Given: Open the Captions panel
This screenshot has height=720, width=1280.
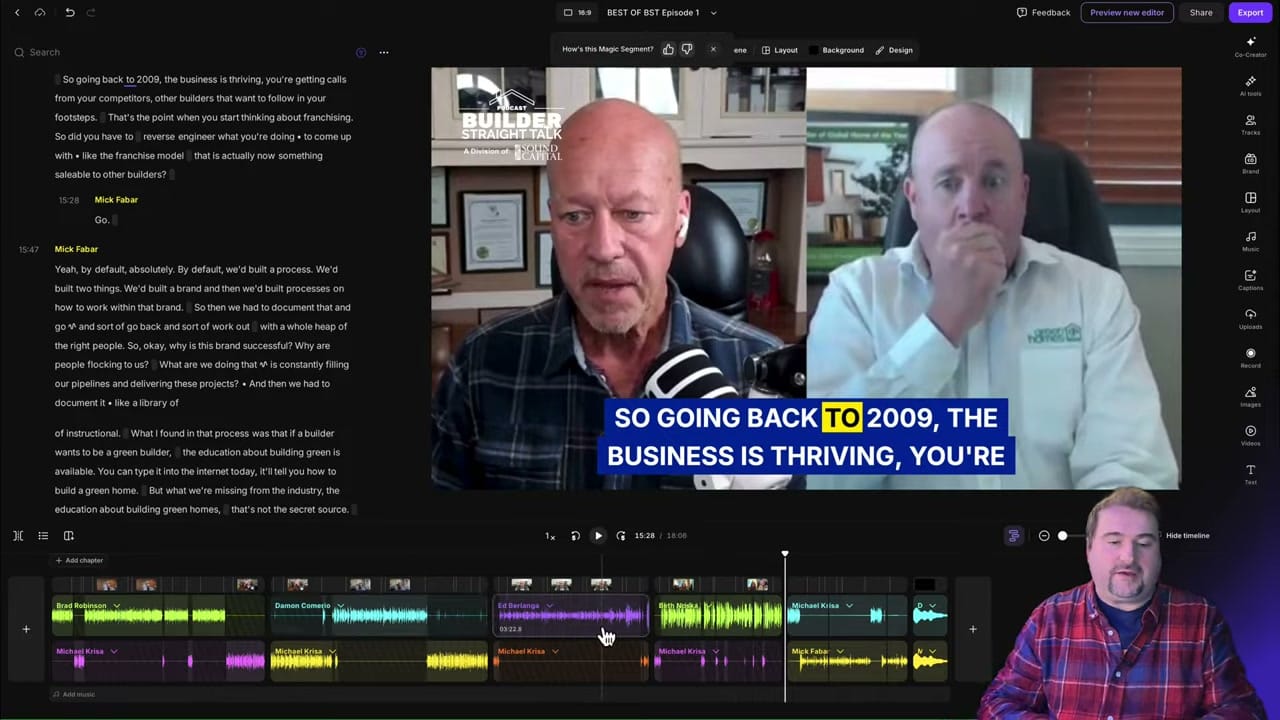Looking at the screenshot, I should 1250,280.
